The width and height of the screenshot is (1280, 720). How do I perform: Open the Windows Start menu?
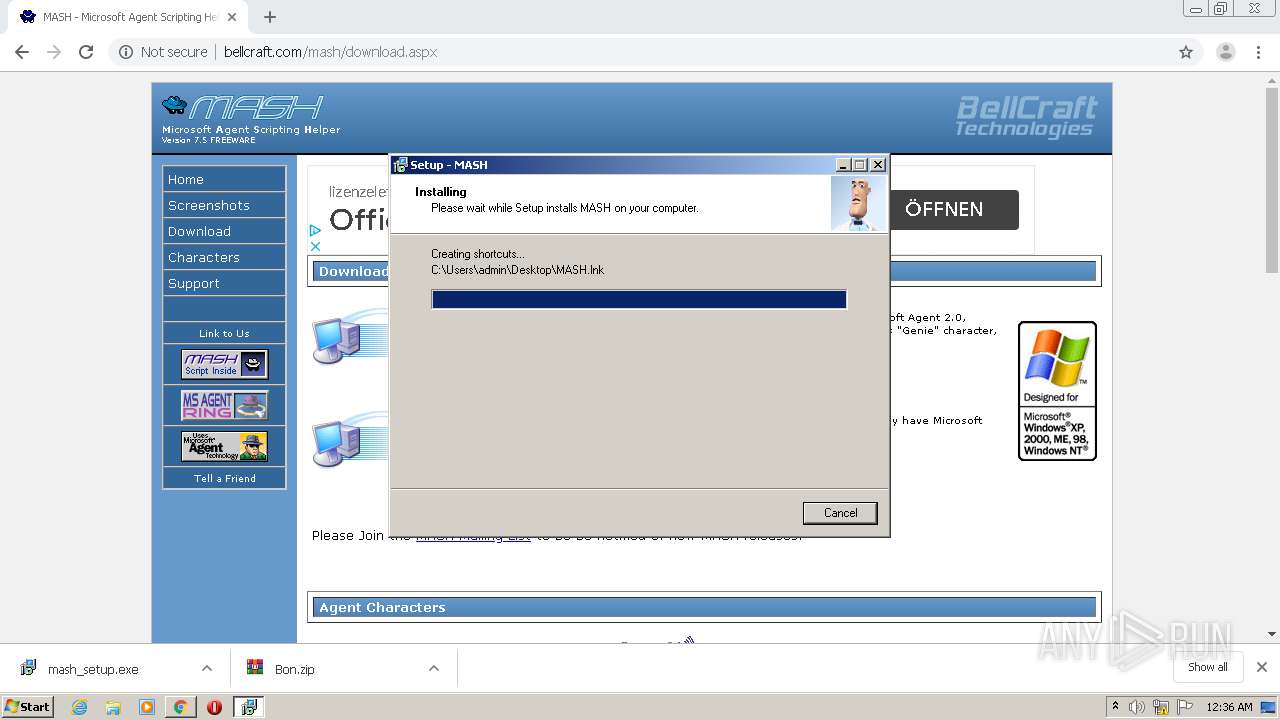28,706
